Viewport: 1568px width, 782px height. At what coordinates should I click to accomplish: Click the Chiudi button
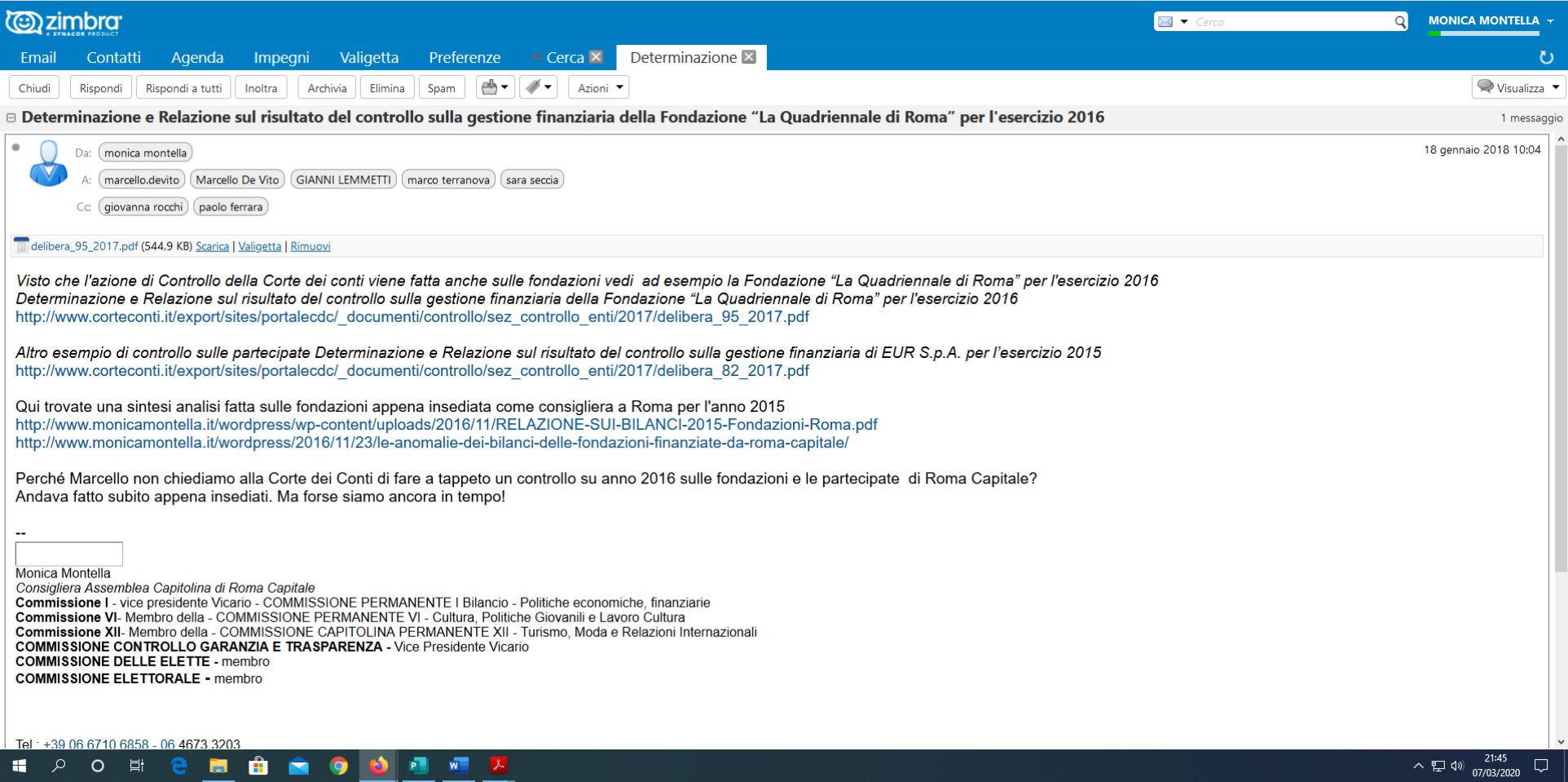(x=34, y=88)
